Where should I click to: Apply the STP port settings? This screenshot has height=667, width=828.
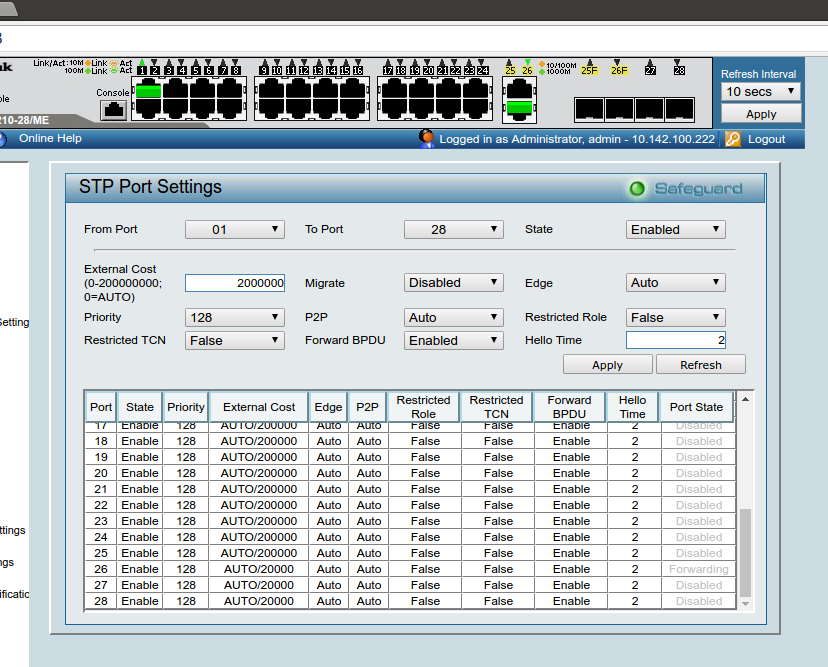607,365
